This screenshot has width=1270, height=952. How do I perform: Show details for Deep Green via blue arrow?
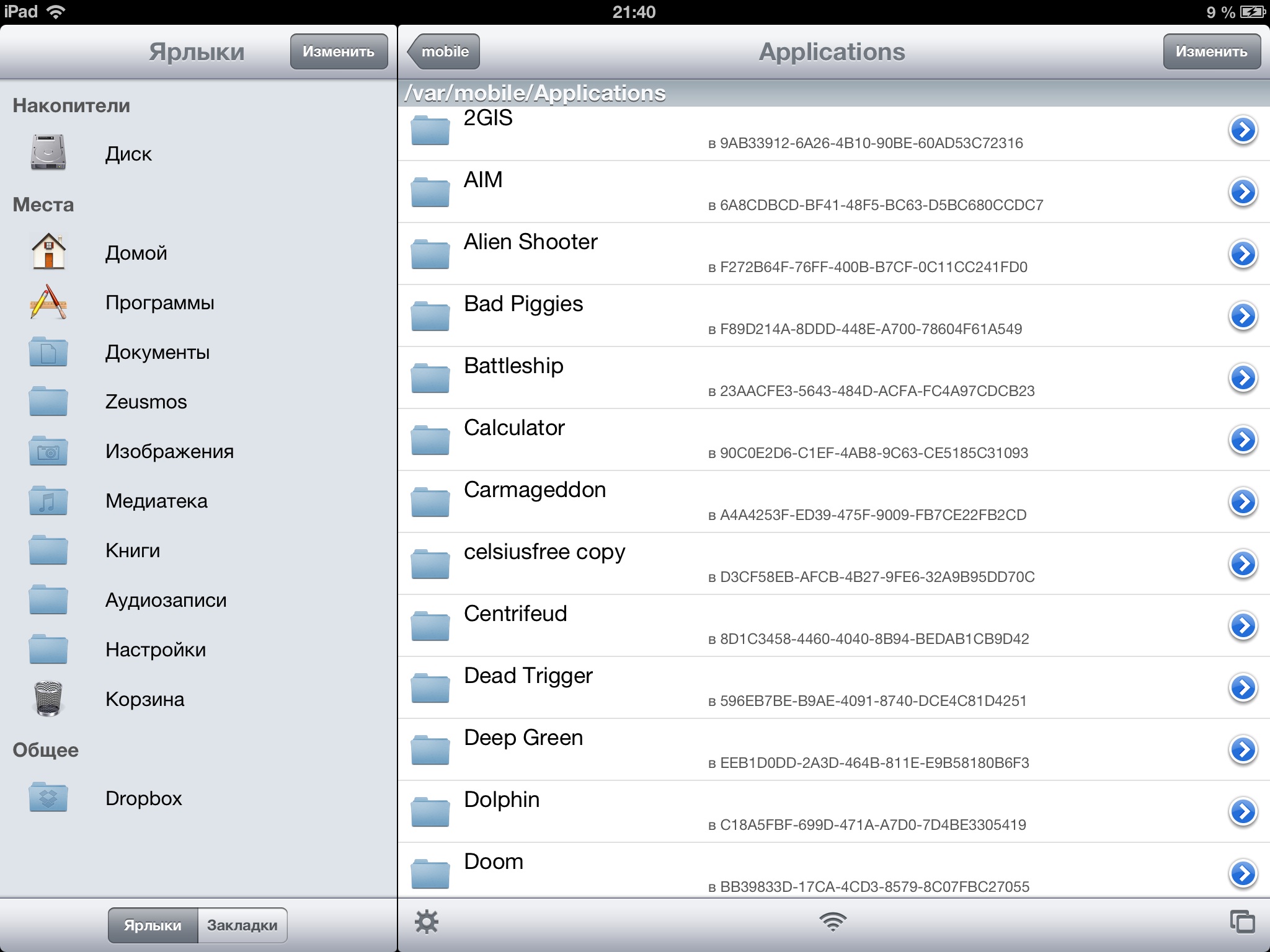(1243, 750)
